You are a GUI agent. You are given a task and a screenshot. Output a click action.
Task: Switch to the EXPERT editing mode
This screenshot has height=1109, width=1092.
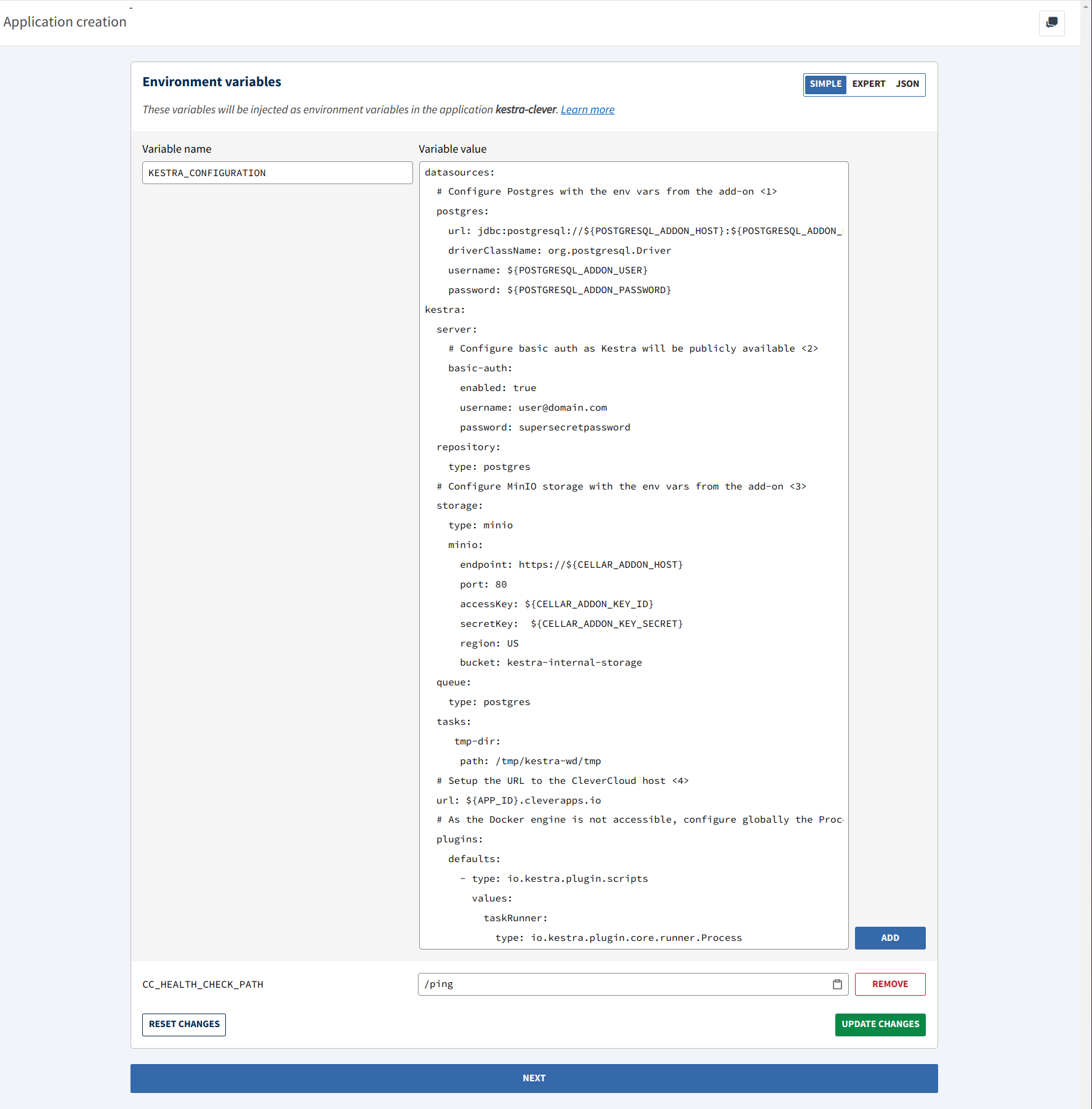869,84
